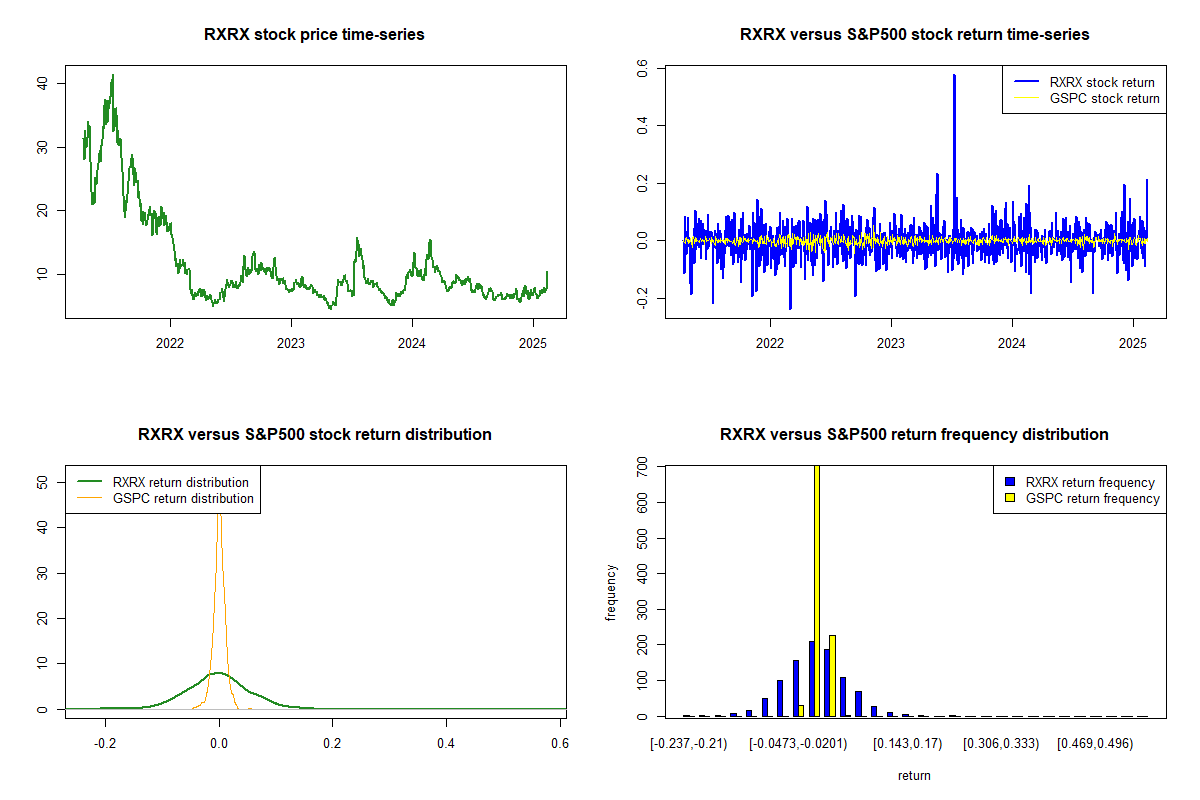
Task: Click the yellow GSPC return frequency legend swatch
Action: click(1007, 498)
